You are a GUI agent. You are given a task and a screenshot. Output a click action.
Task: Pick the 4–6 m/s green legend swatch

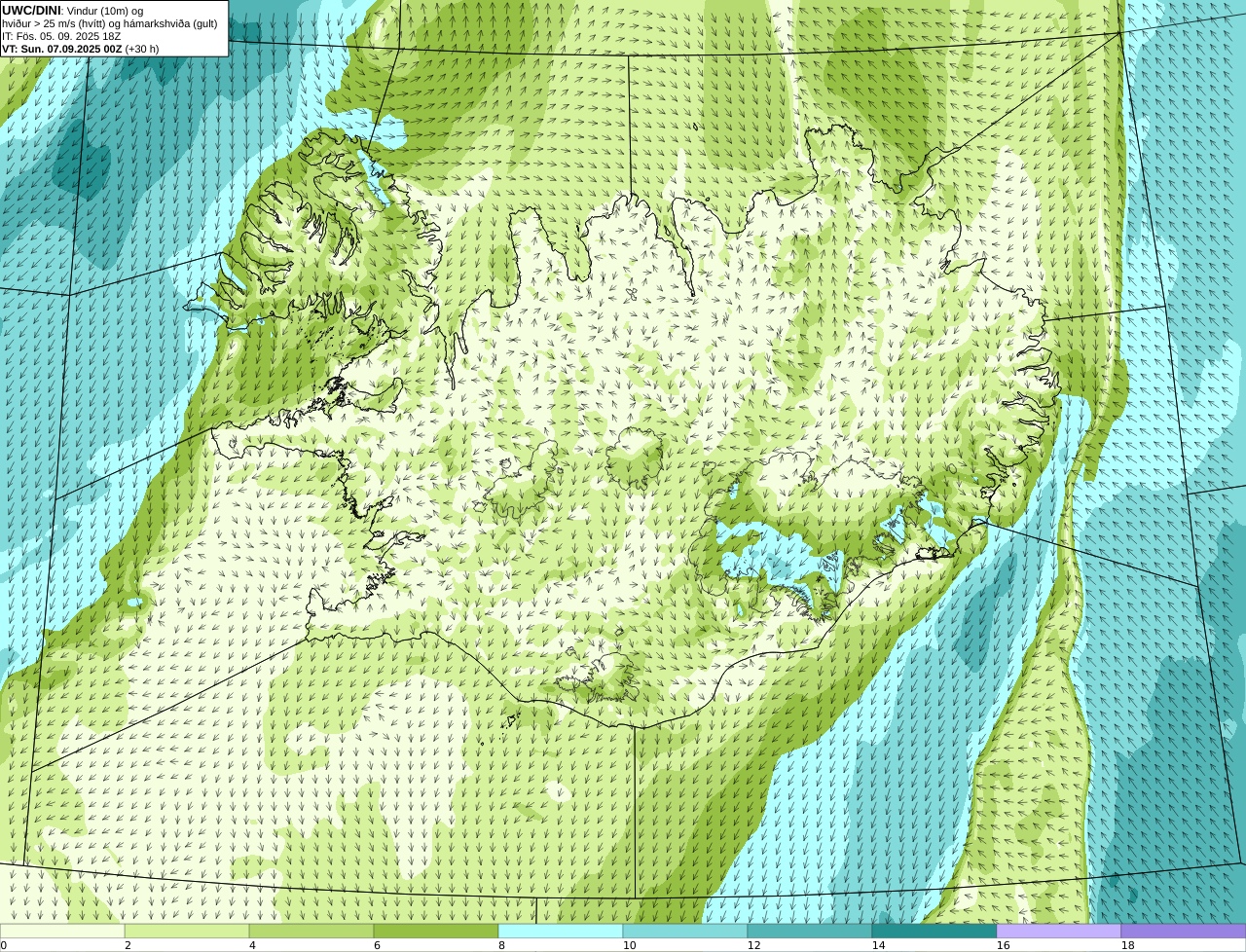coord(311,931)
